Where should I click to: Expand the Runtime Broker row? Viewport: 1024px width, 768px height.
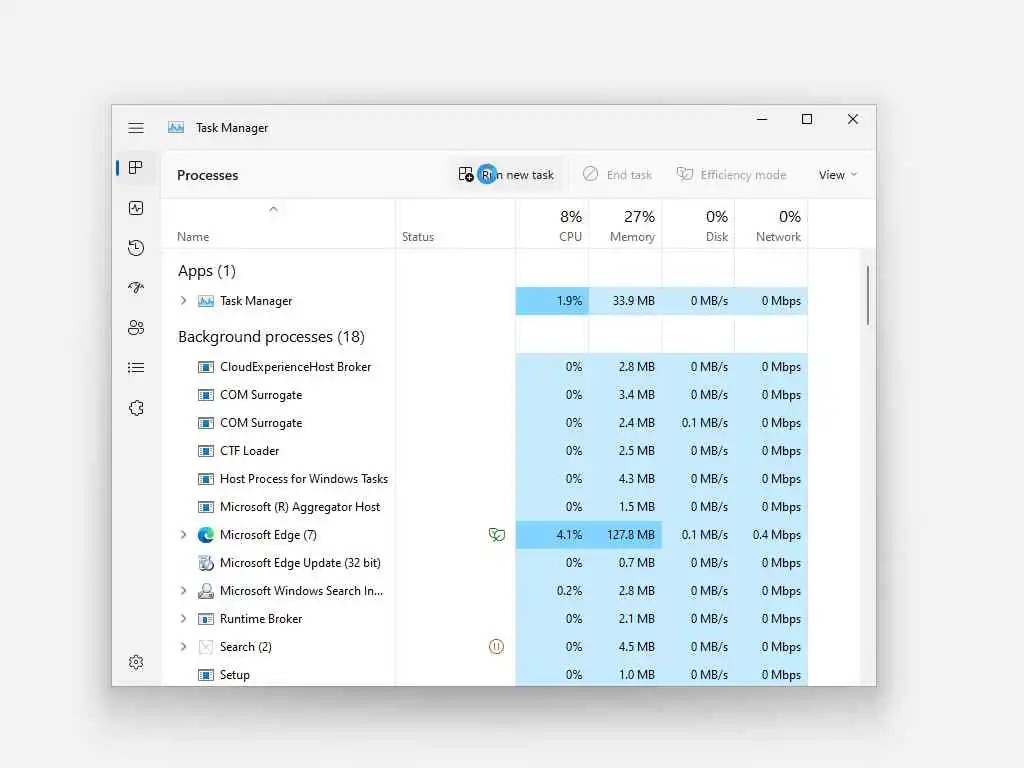click(x=184, y=618)
